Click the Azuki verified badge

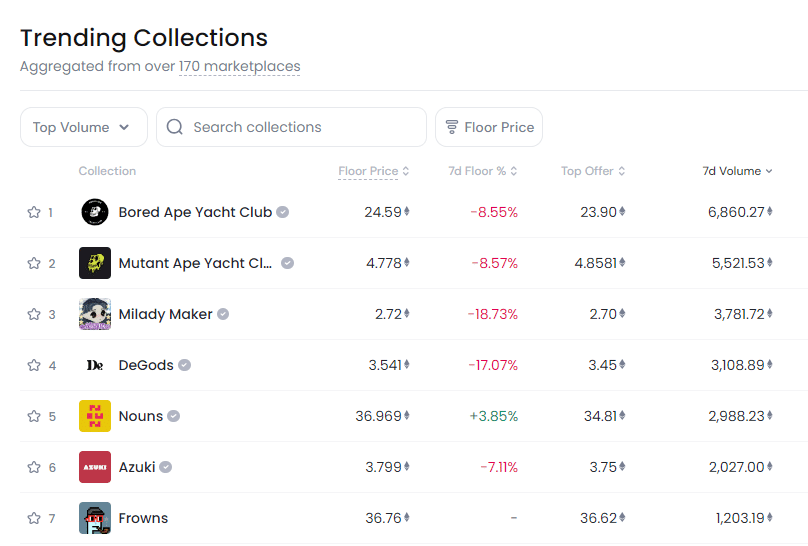(165, 467)
